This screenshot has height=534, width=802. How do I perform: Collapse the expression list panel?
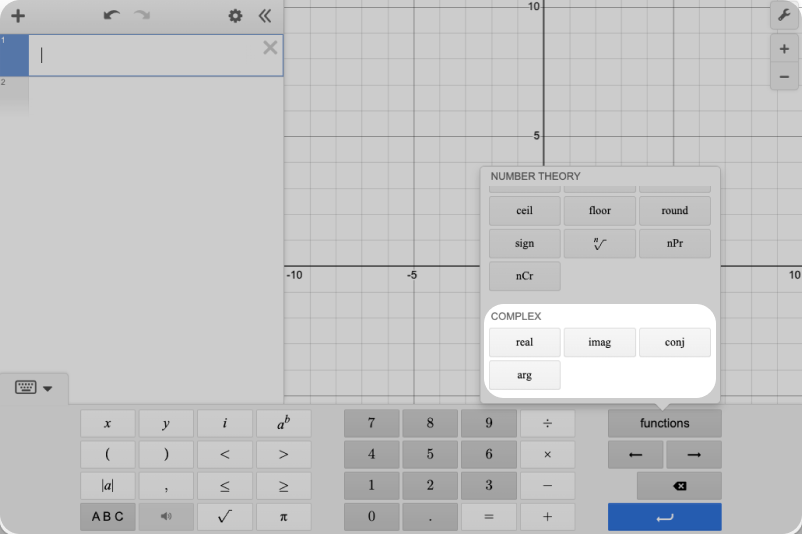coord(265,16)
